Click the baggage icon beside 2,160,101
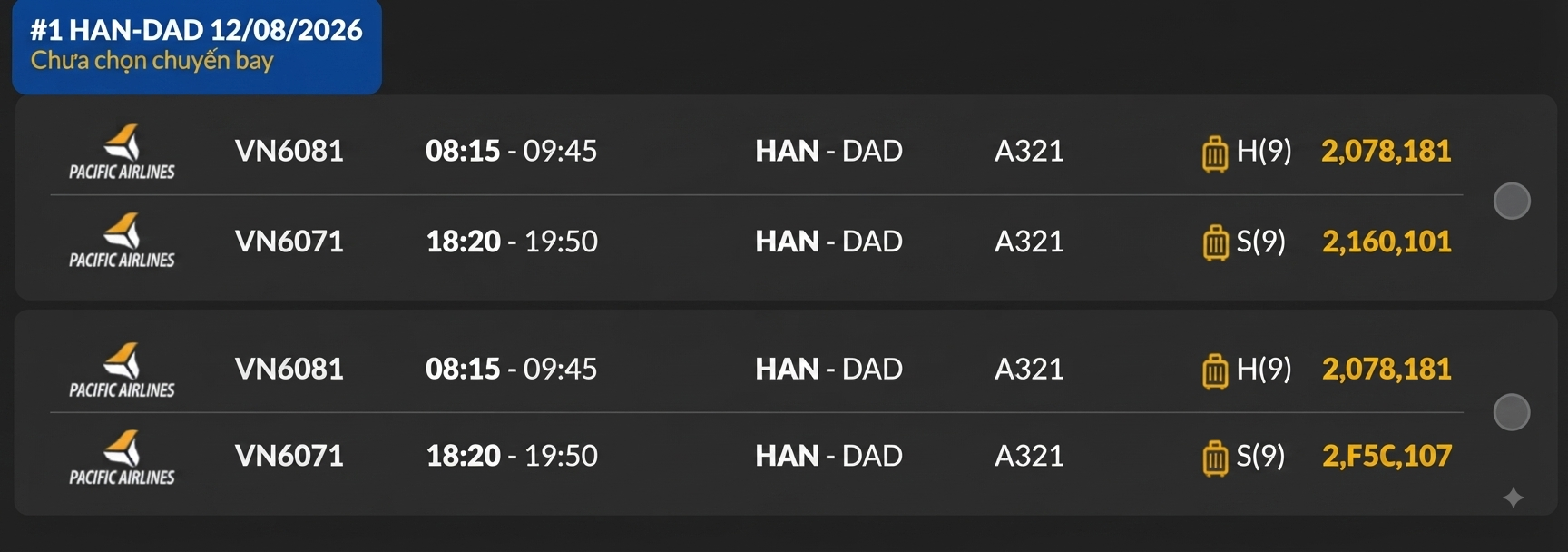The image size is (1568, 552). 1215,242
